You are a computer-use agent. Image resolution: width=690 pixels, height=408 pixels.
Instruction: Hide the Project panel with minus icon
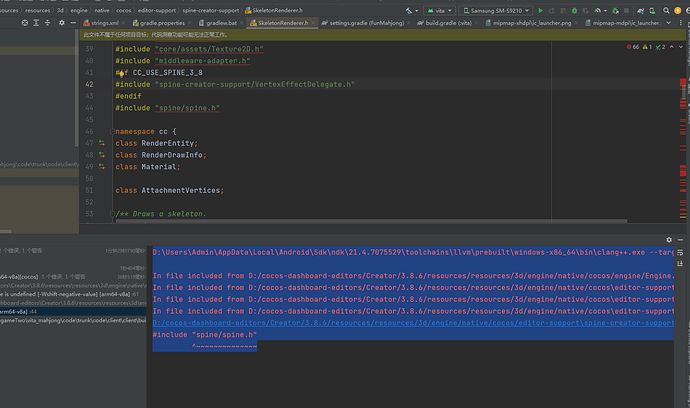73,23
